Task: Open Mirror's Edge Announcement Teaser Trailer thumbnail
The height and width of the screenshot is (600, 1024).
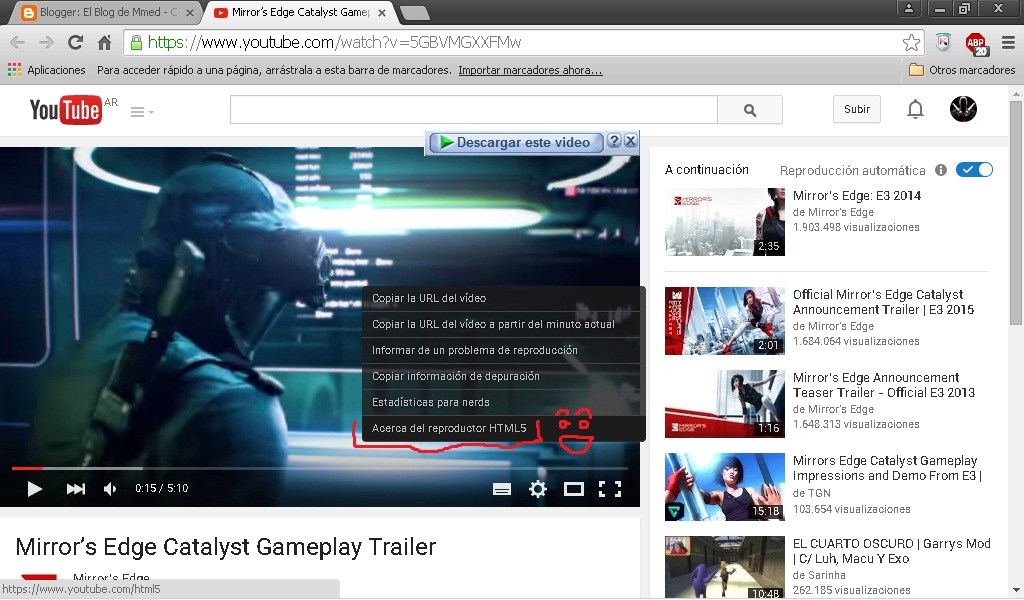Action: [724, 404]
